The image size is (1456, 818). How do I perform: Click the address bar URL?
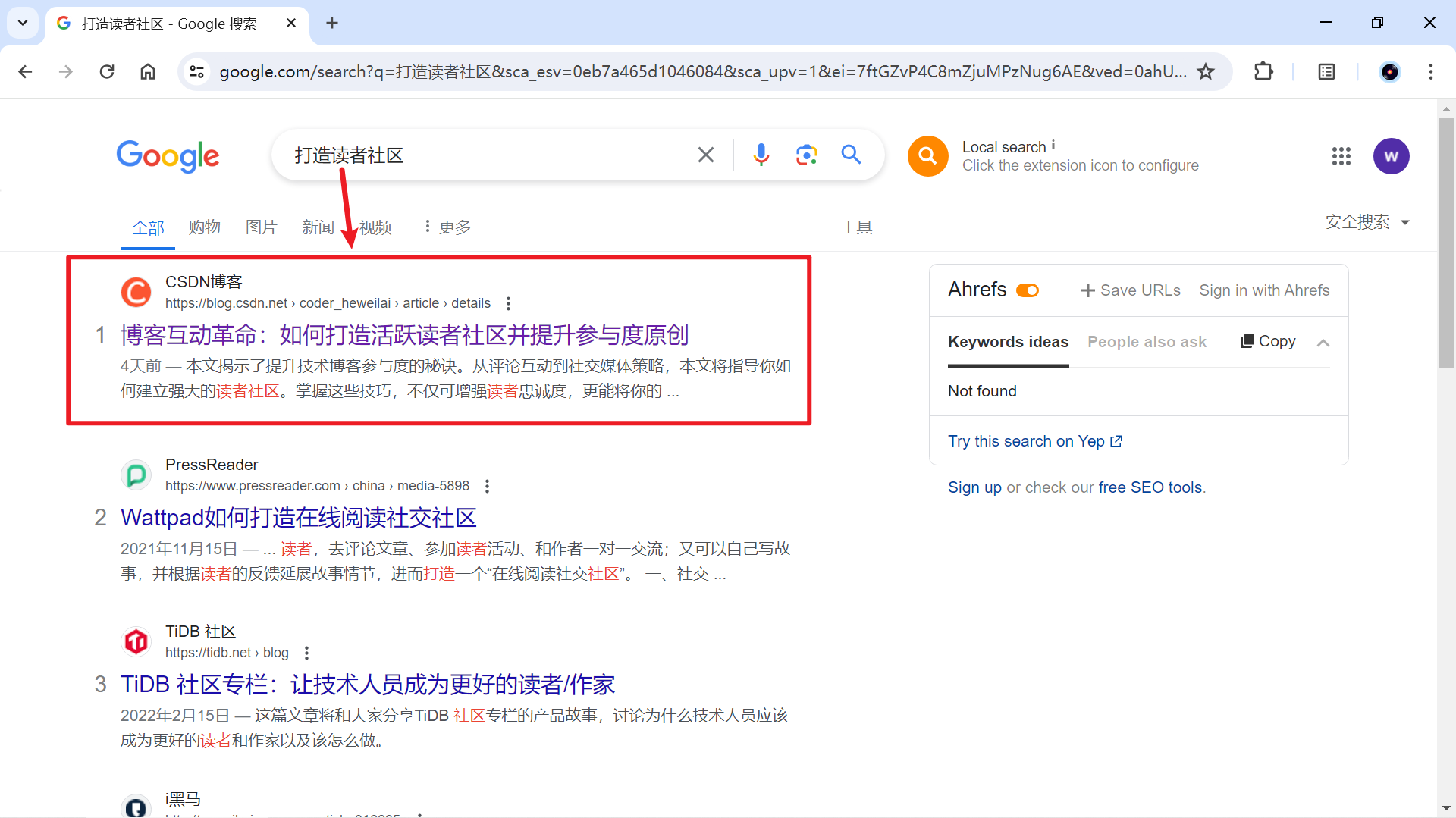pyautogui.click(x=703, y=71)
